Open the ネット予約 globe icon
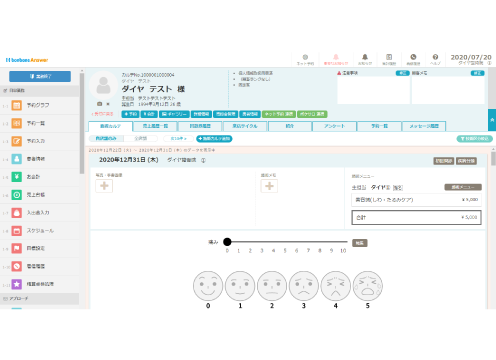The height and width of the screenshot is (360, 496). click(305, 57)
